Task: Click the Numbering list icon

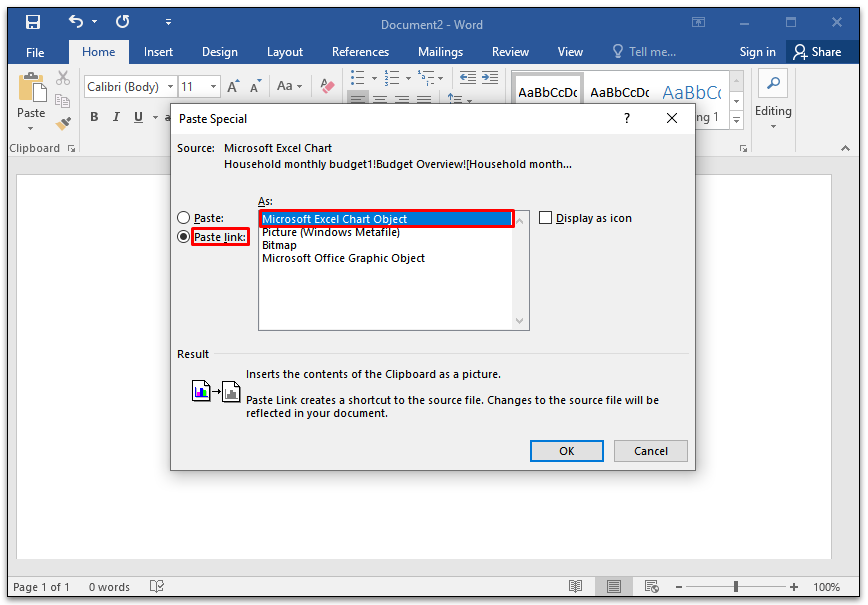Action: (392, 78)
